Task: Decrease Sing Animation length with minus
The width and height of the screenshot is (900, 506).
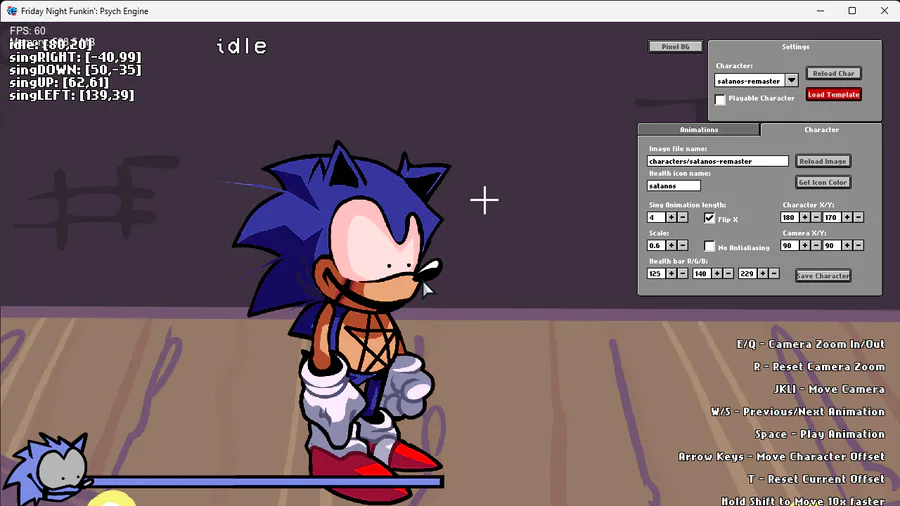Action: 682,217
